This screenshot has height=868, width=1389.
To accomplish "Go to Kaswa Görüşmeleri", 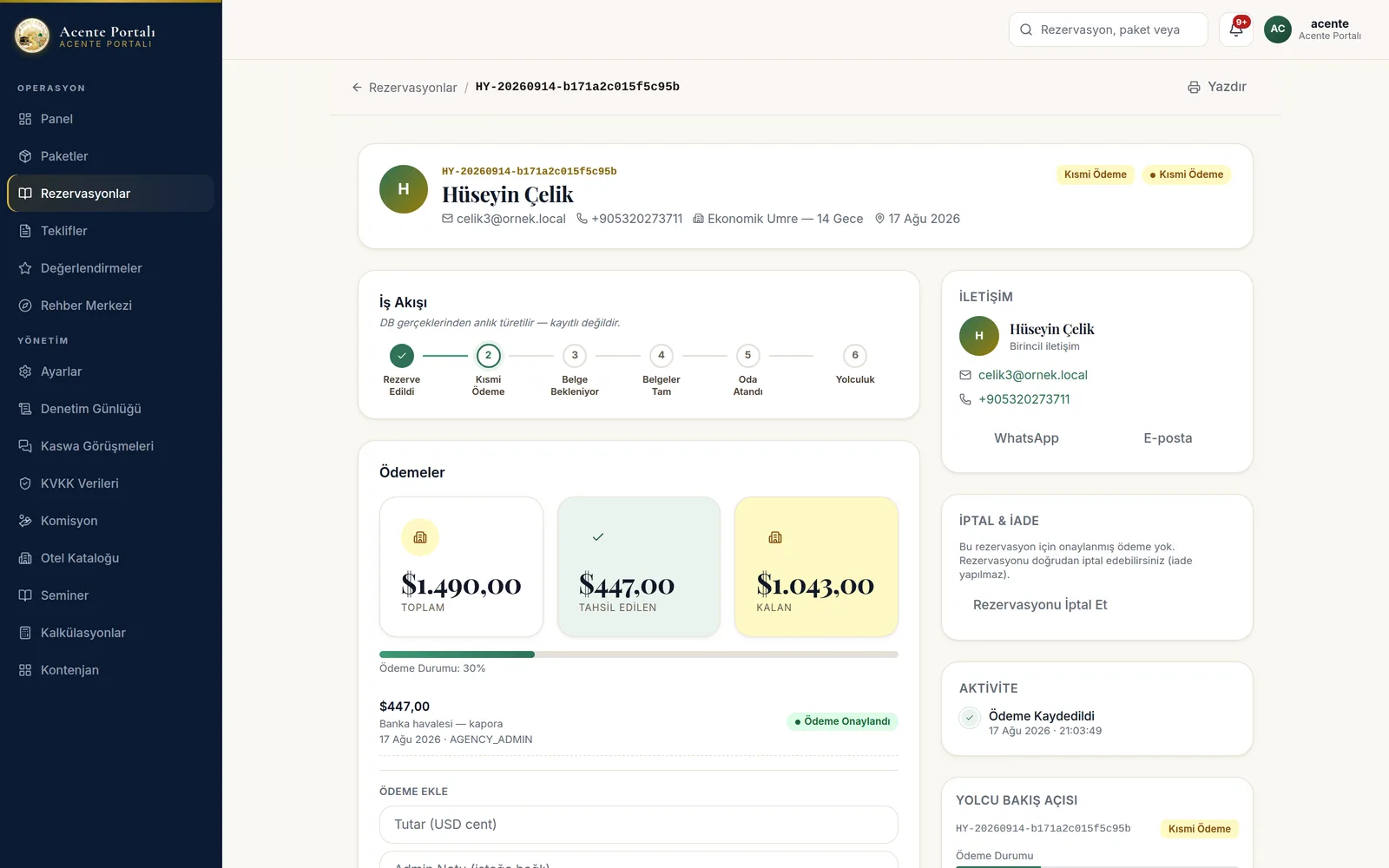I will [110, 446].
